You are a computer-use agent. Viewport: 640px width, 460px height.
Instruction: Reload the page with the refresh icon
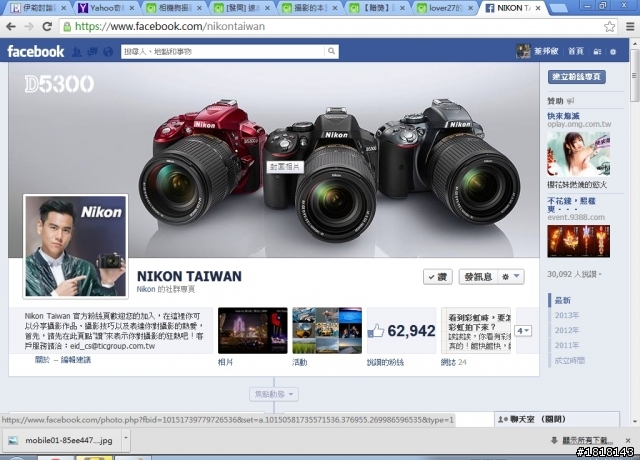click(x=47, y=27)
